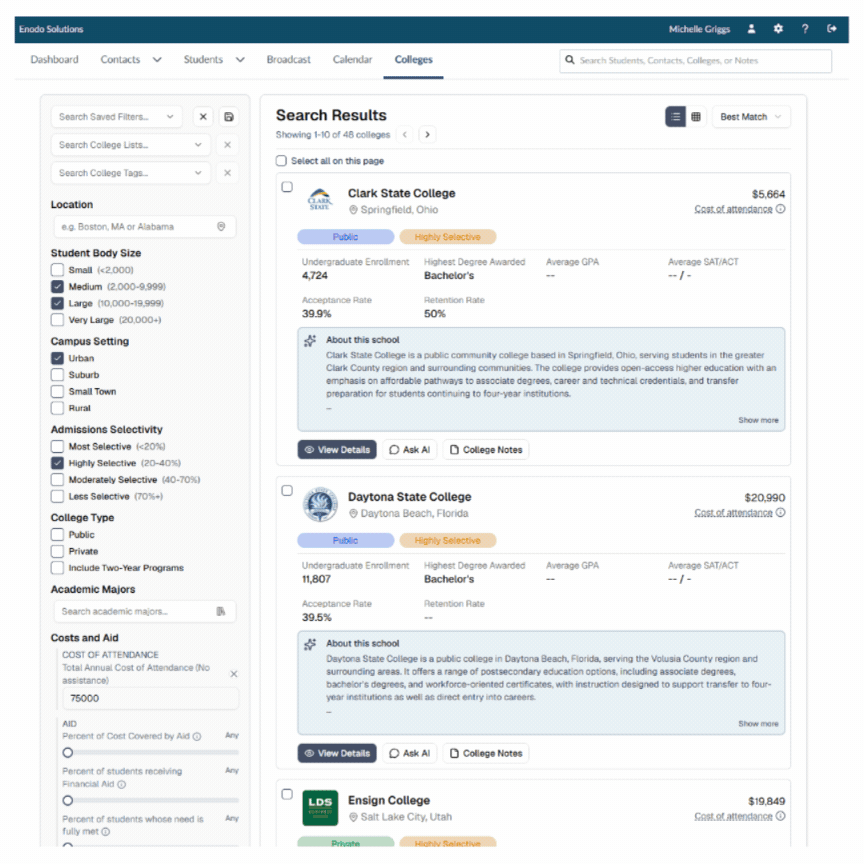This screenshot has width=864, height=864.
Task: Enable Include Two-Year Programs
Action: coord(57,568)
